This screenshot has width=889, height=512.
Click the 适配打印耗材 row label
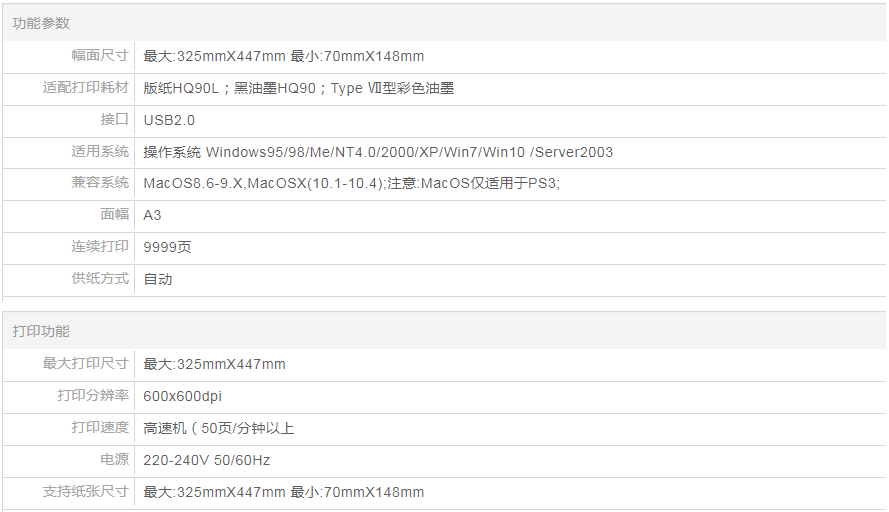point(86,88)
